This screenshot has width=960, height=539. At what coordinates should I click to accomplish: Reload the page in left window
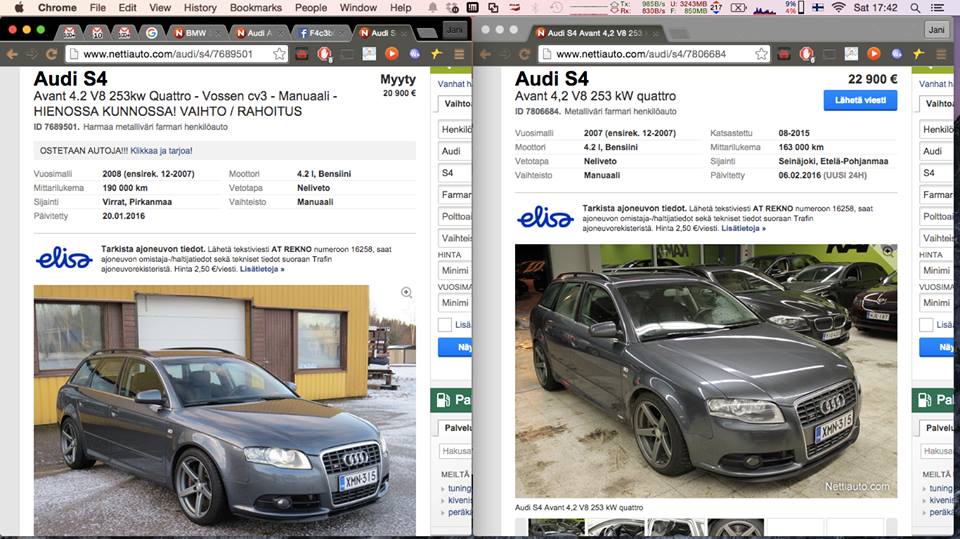click(49, 54)
